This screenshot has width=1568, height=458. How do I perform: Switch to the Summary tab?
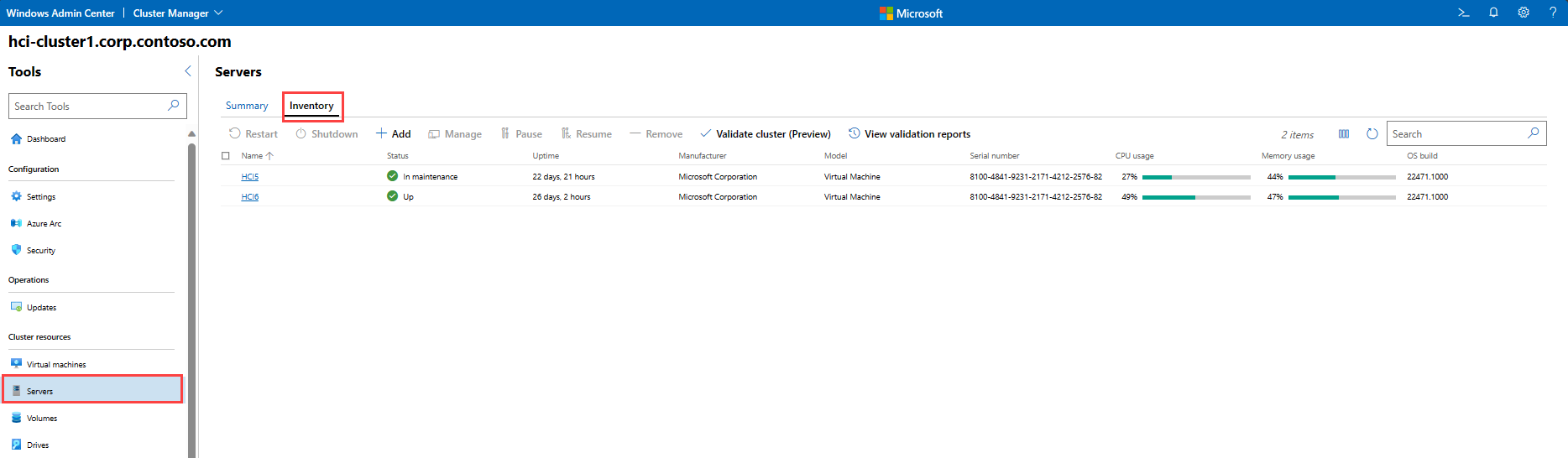pyautogui.click(x=247, y=106)
